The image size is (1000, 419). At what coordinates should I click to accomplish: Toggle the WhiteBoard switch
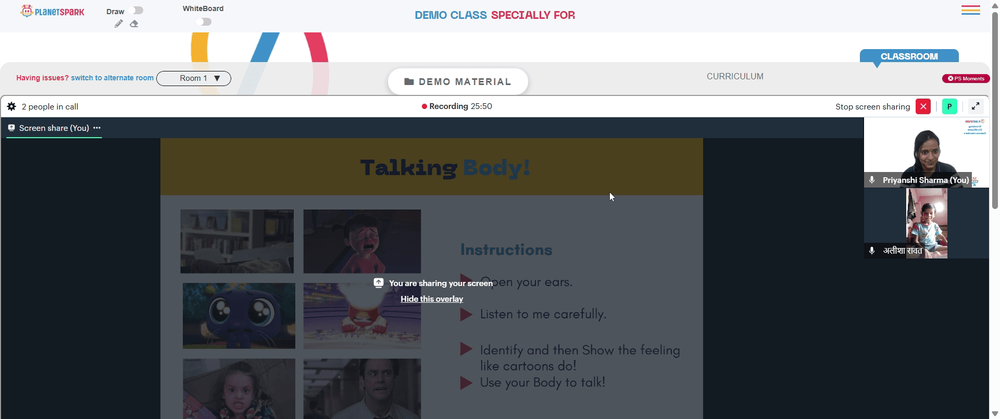tap(203, 22)
